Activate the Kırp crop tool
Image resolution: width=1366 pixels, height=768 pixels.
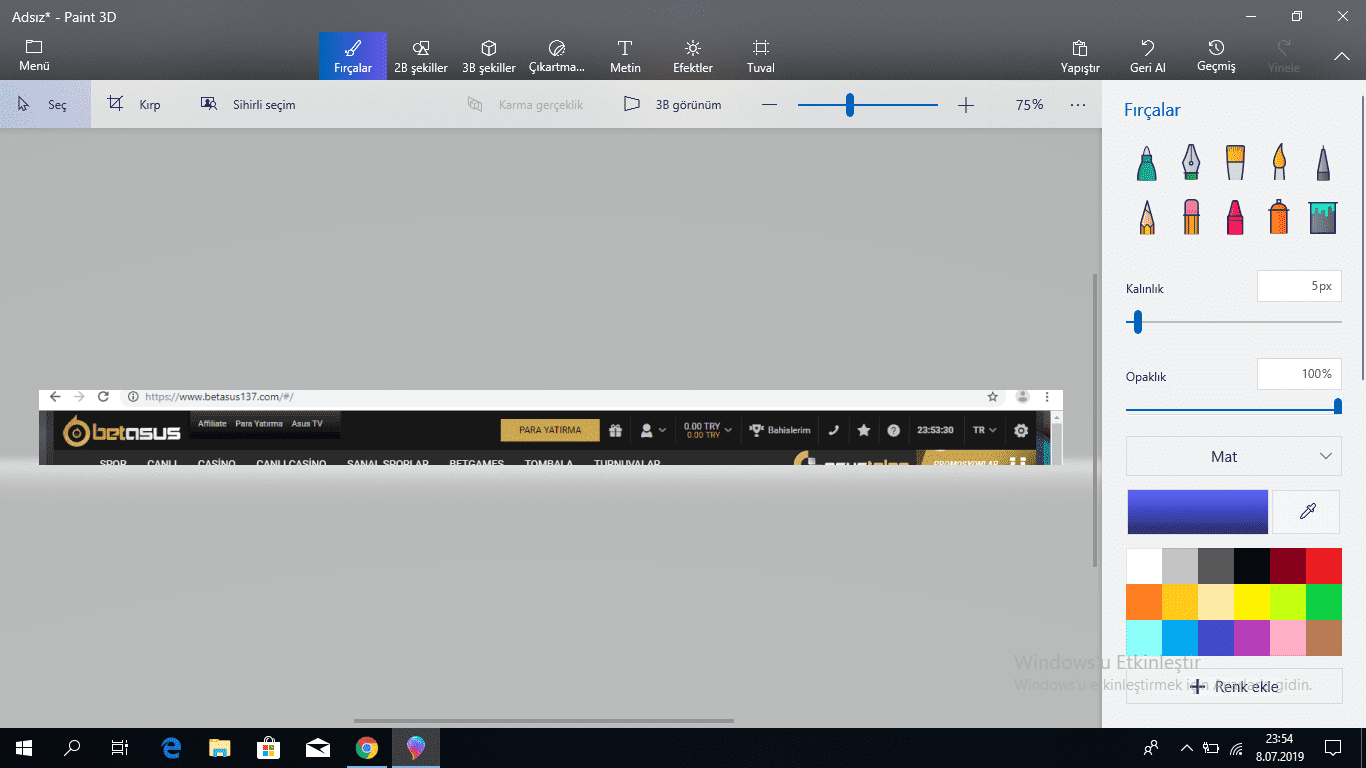point(134,104)
